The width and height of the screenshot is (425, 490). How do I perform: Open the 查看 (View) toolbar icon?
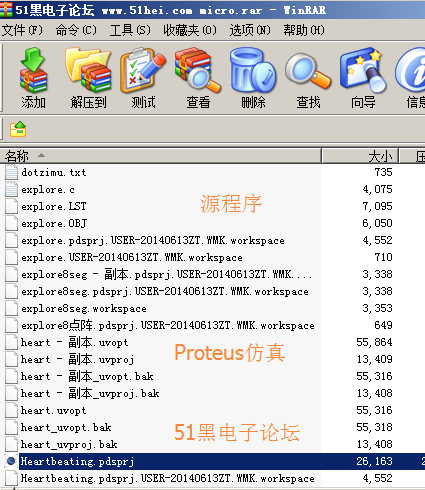[198, 78]
